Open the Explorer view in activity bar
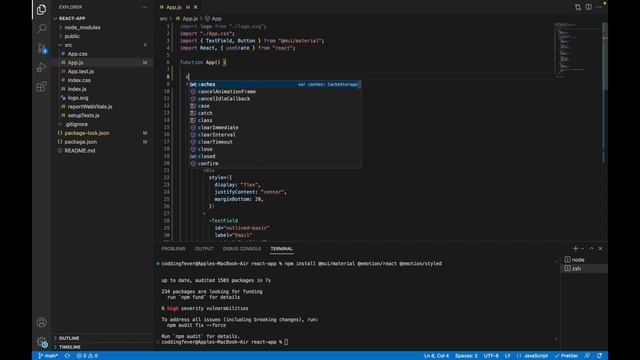640x360 pixels. [42, 9]
